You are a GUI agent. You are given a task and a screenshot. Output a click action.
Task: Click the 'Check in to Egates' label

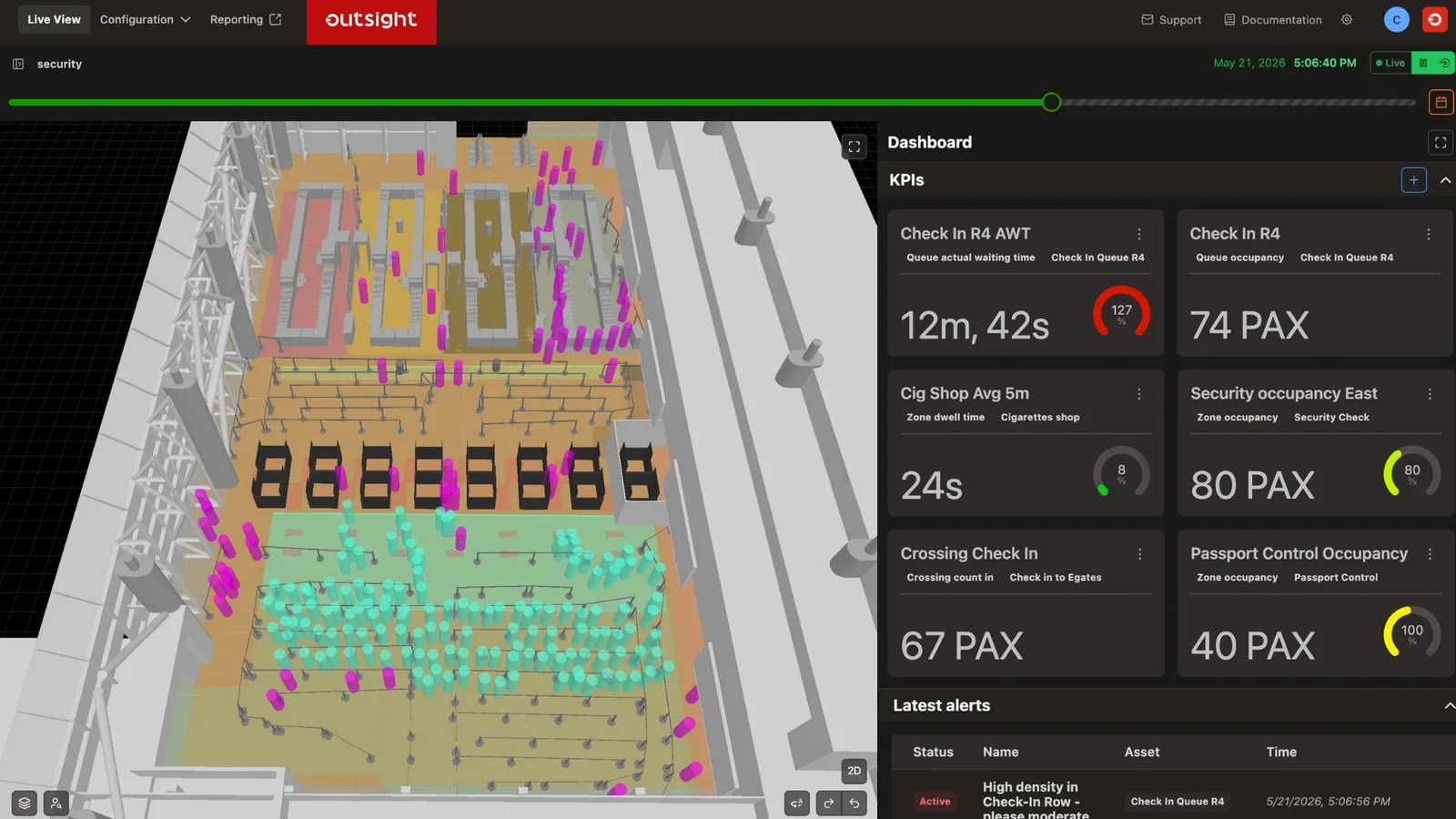point(1056,578)
